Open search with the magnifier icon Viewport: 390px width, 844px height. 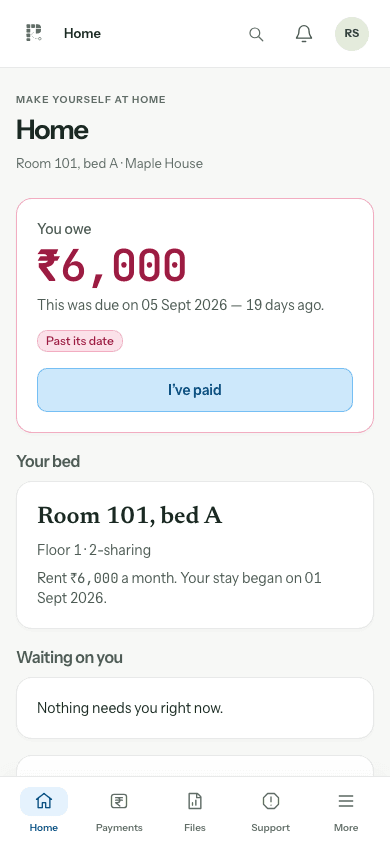tap(256, 34)
